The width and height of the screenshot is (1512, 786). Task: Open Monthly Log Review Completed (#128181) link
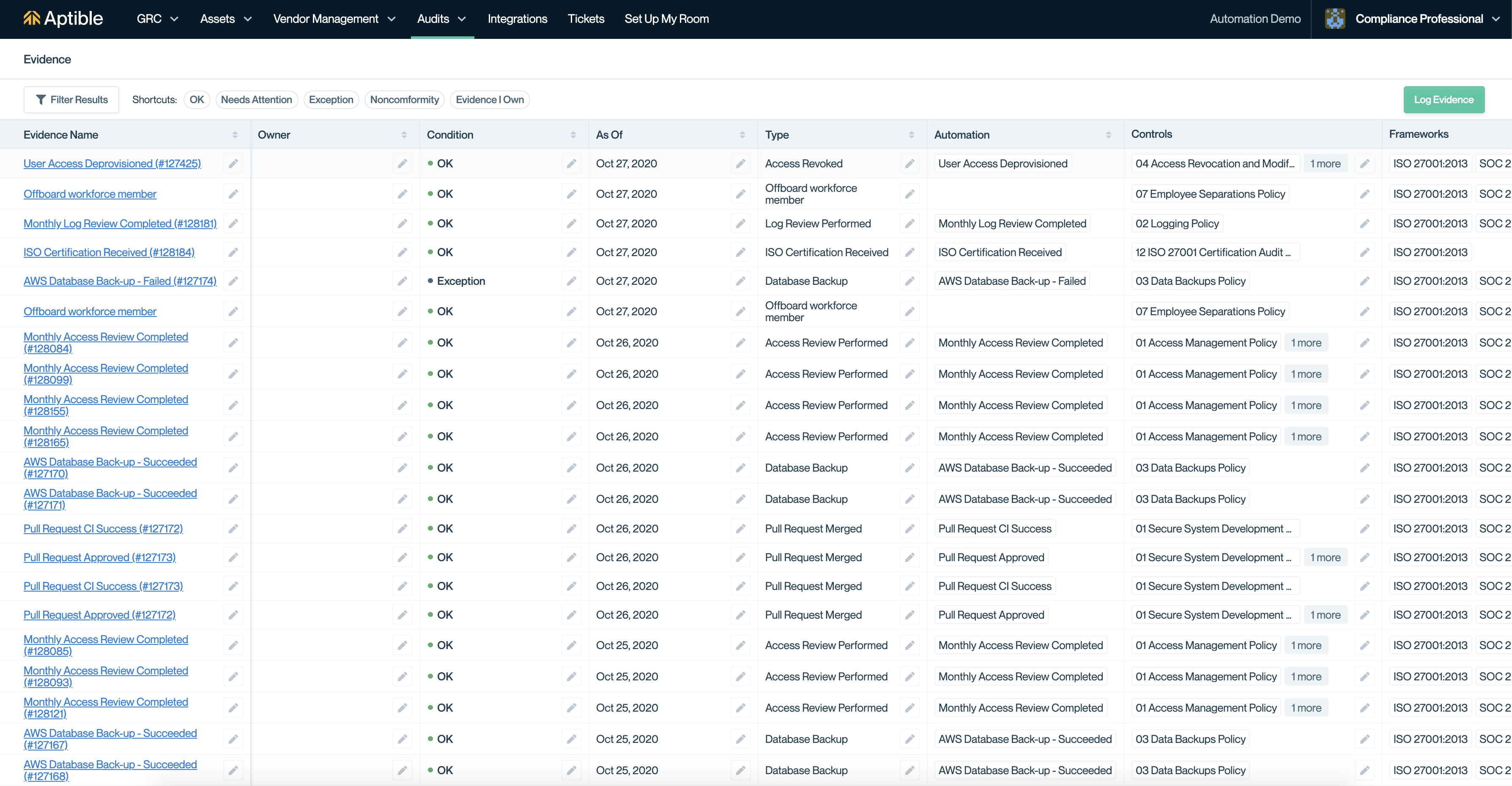(120, 224)
